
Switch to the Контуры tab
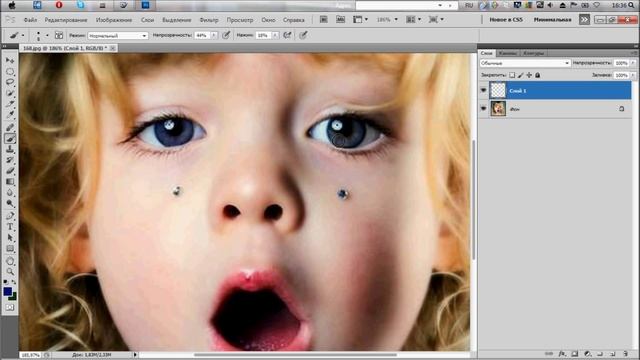(x=533, y=53)
